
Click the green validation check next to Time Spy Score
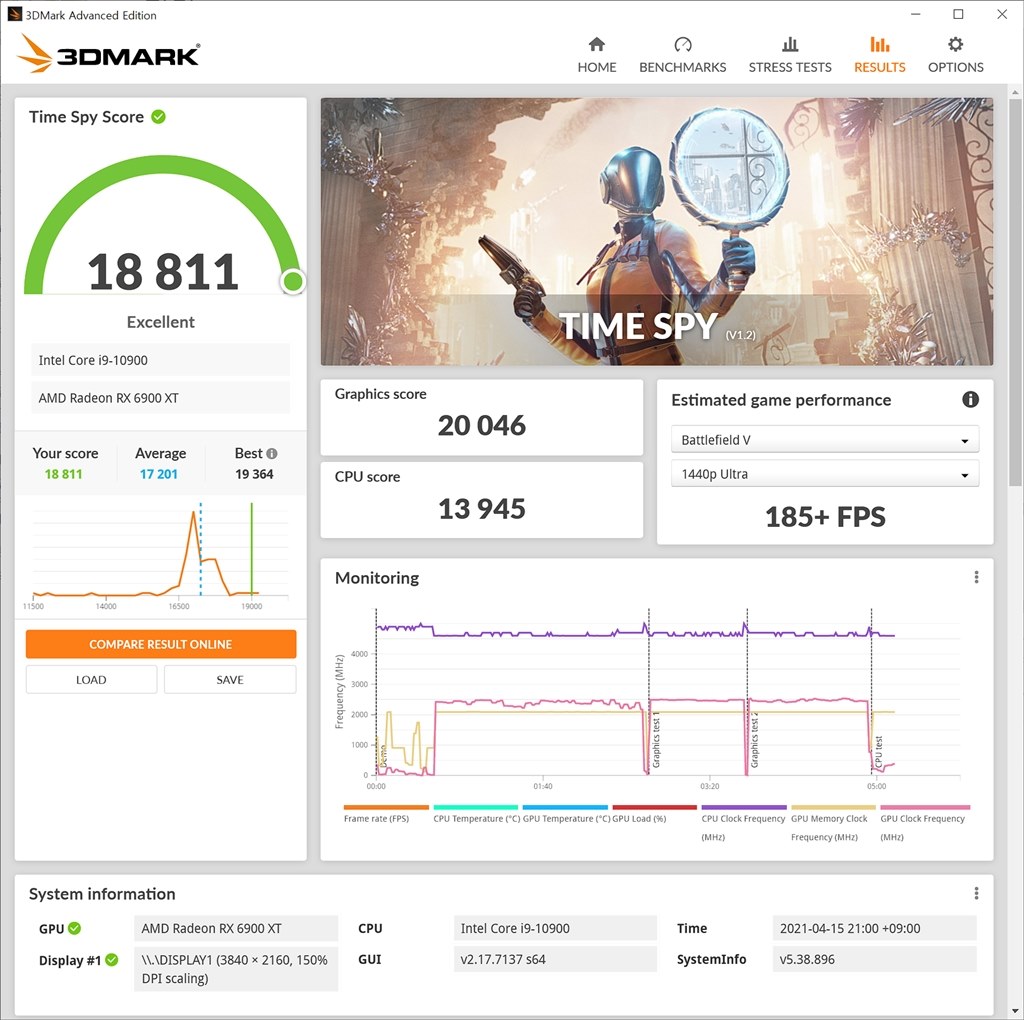pos(159,117)
